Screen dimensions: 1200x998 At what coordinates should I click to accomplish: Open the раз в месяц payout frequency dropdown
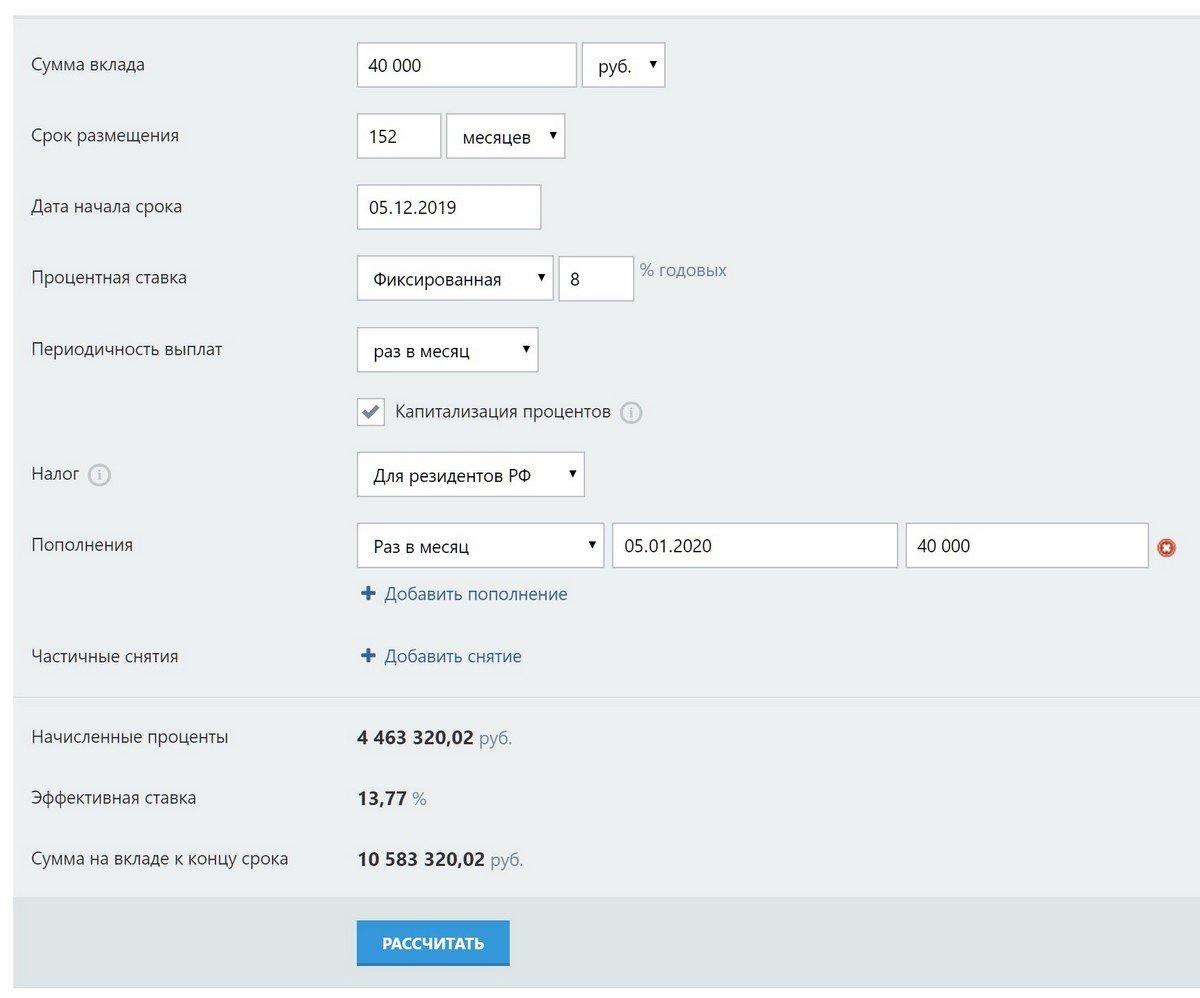[x=447, y=350]
